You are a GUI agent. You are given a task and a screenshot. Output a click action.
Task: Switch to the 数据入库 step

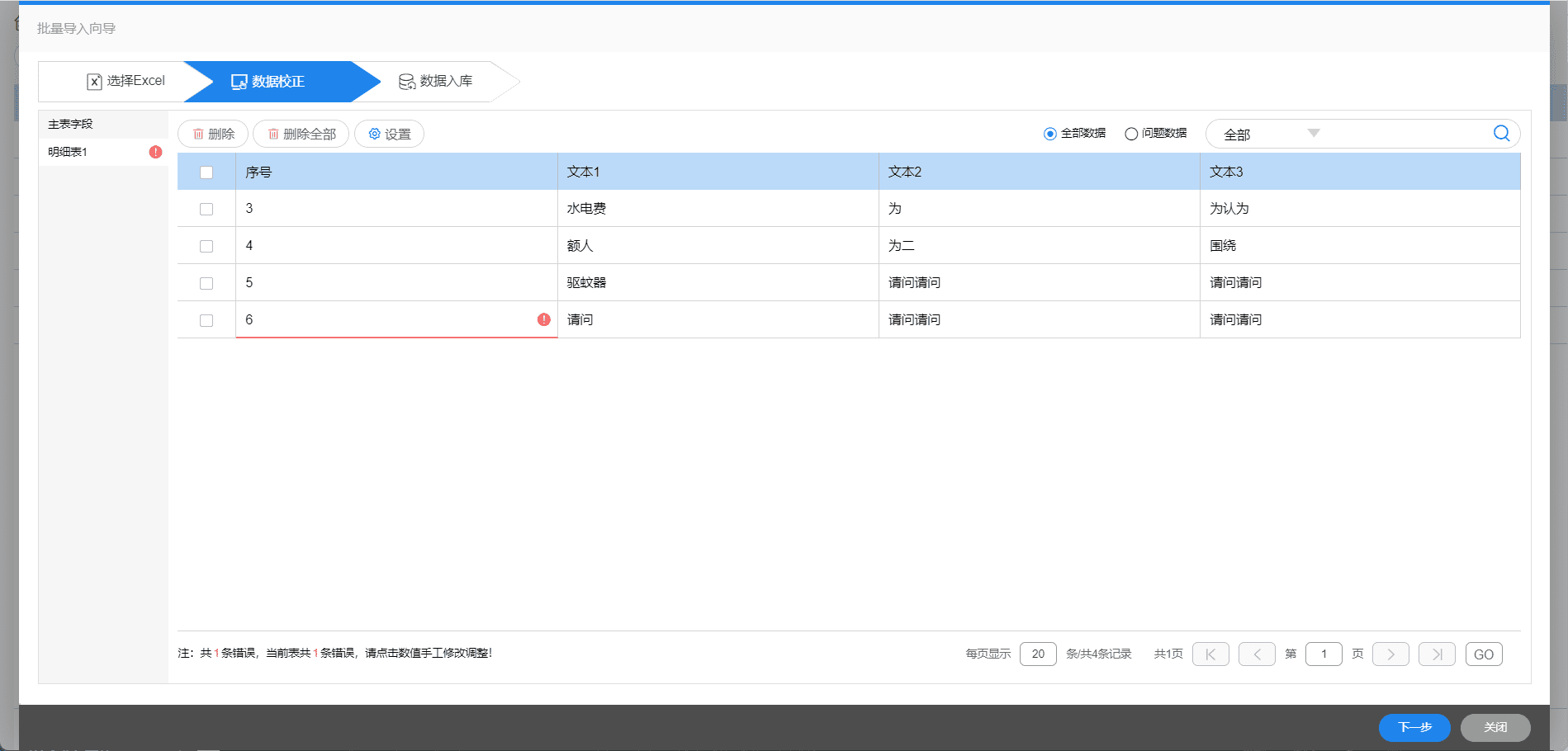435,81
